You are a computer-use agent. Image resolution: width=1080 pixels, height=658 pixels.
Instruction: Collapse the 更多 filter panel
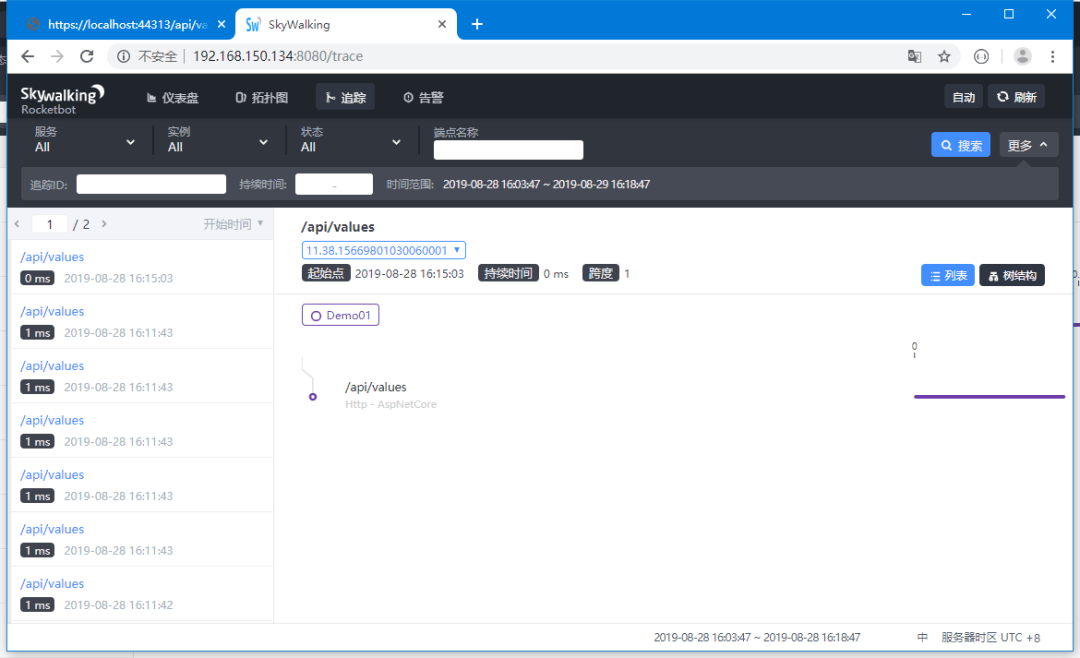1028,143
